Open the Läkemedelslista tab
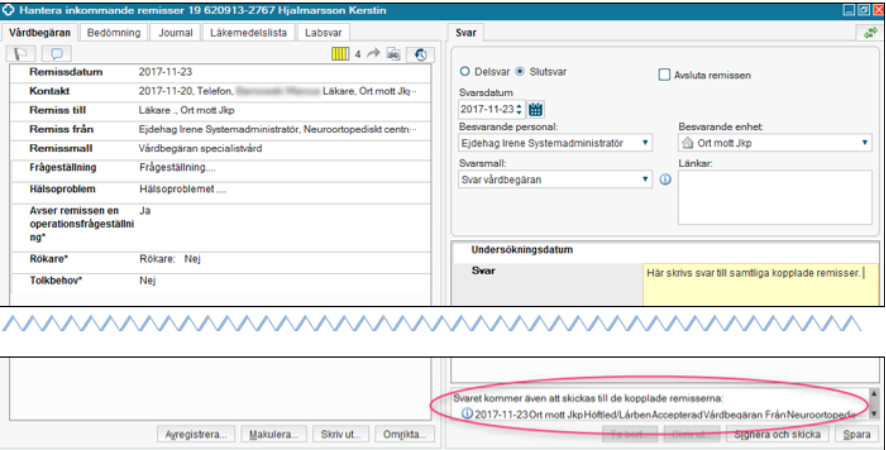The image size is (886, 450). click(248, 32)
